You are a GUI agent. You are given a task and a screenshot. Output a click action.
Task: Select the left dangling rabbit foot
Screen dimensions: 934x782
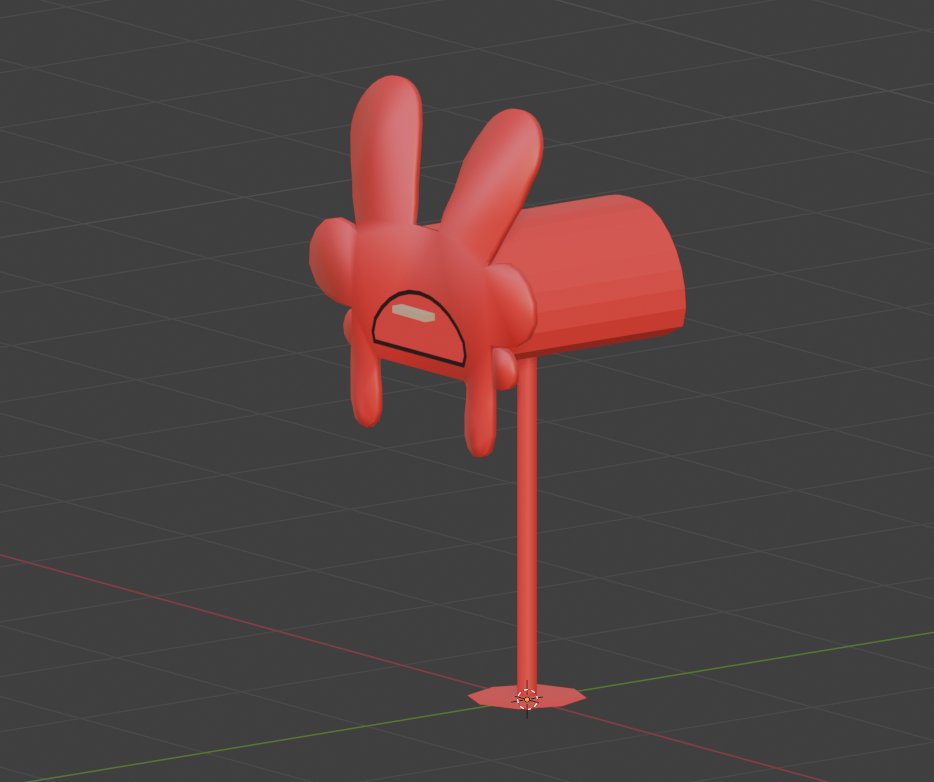coord(366,384)
